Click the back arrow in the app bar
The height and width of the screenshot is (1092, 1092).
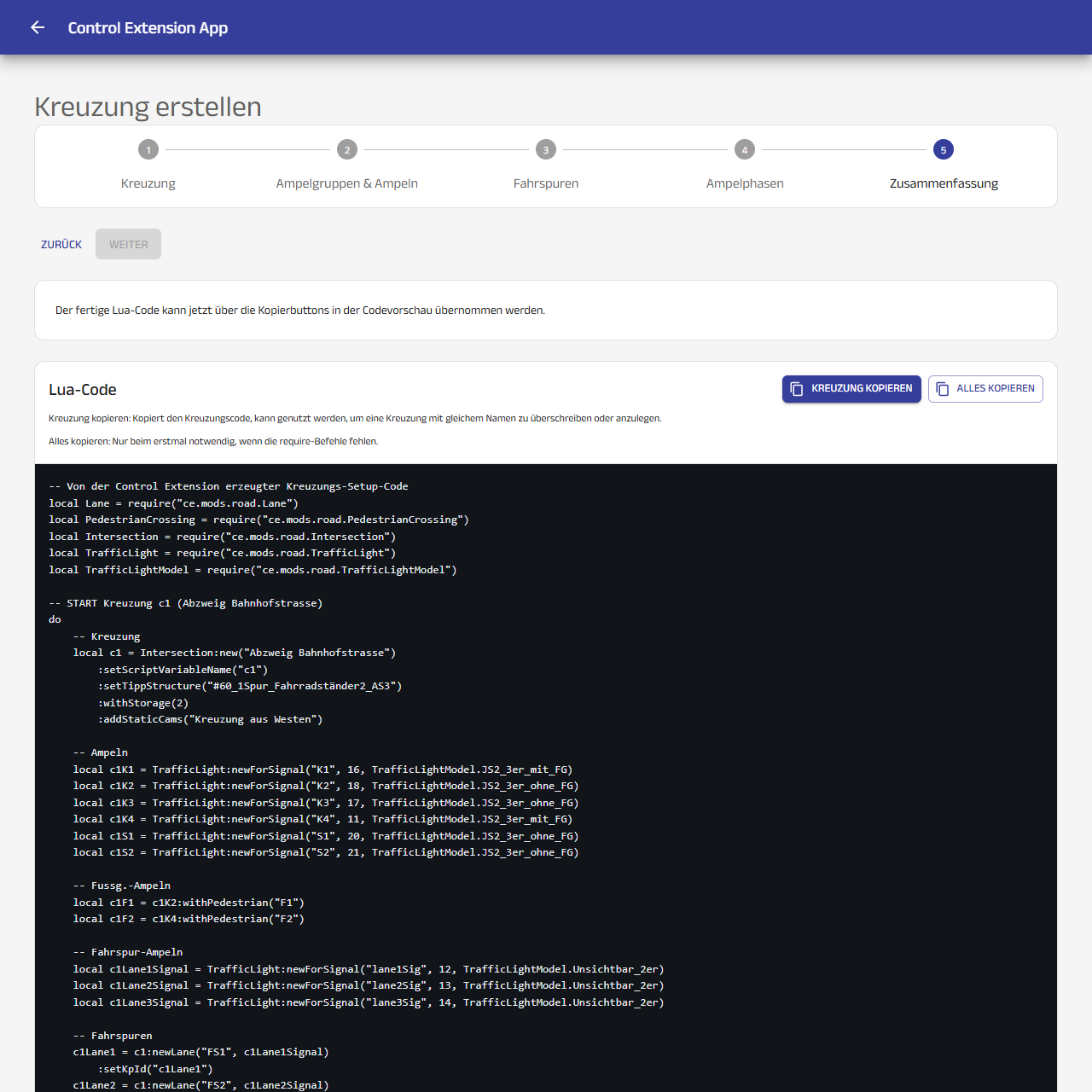pos(38,27)
